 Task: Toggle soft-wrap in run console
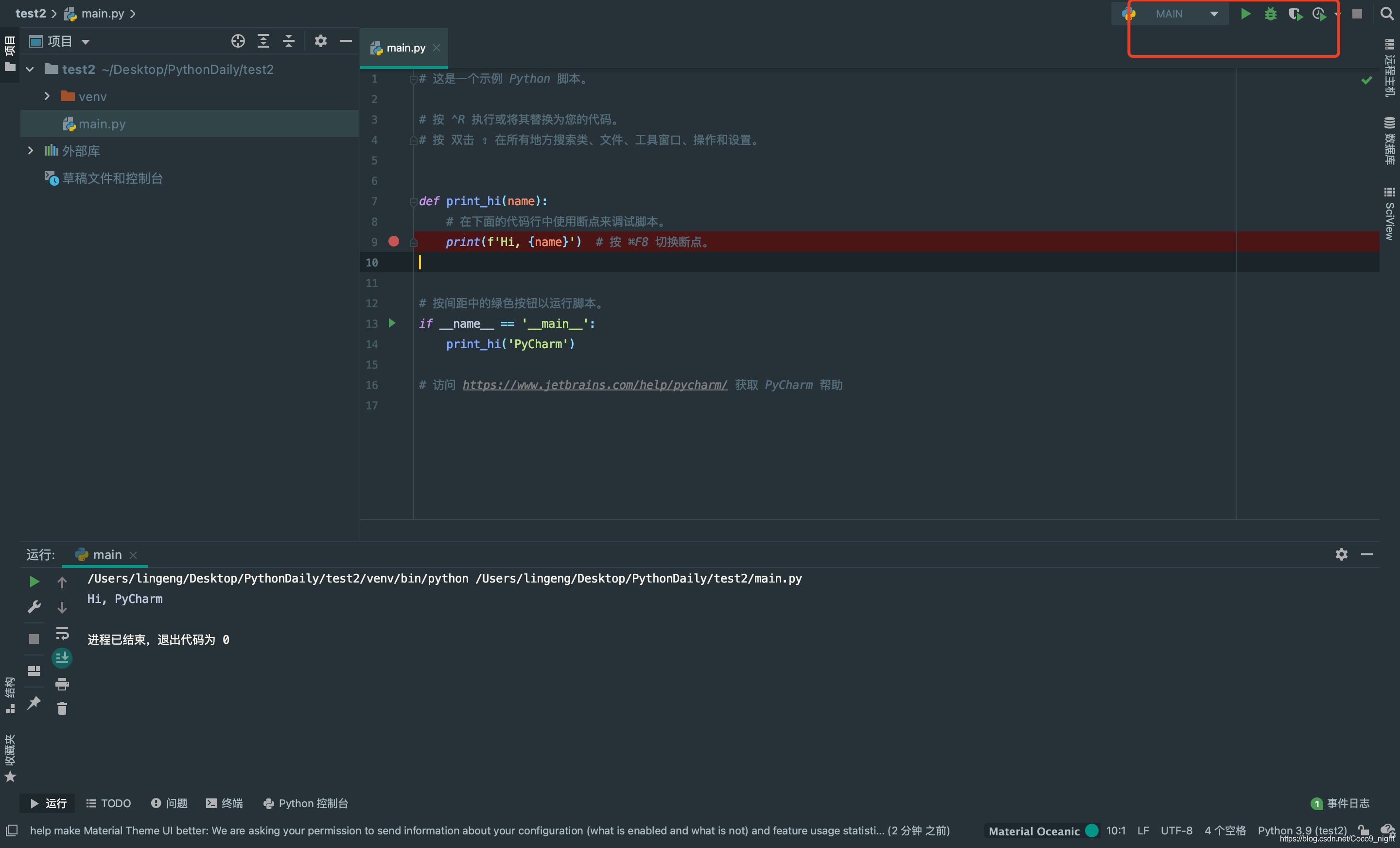(x=62, y=633)
